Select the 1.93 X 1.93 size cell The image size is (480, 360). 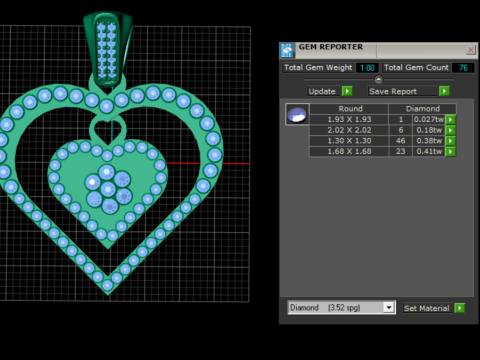point(349,119)
